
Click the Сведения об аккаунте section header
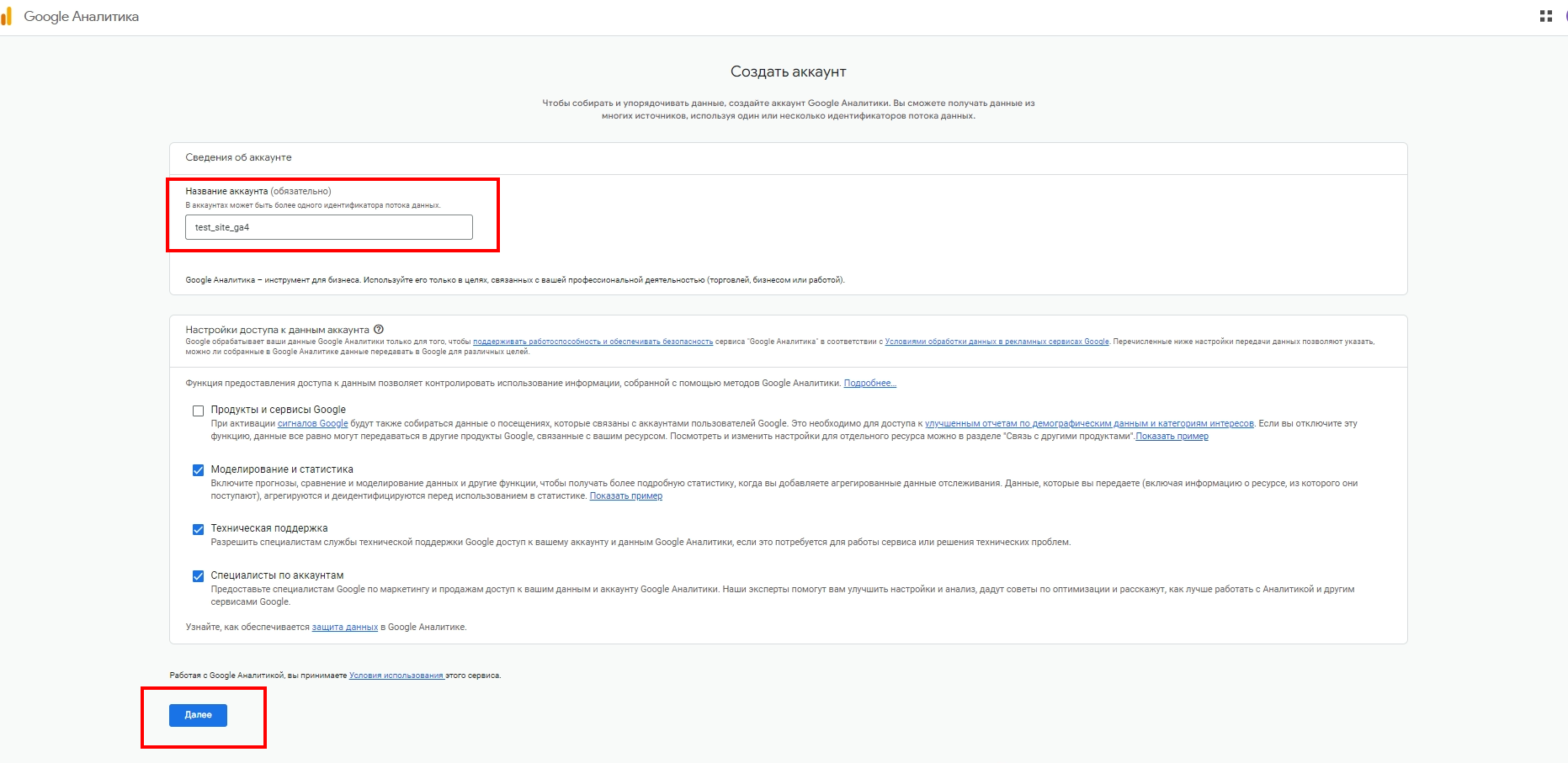point(238,157)
